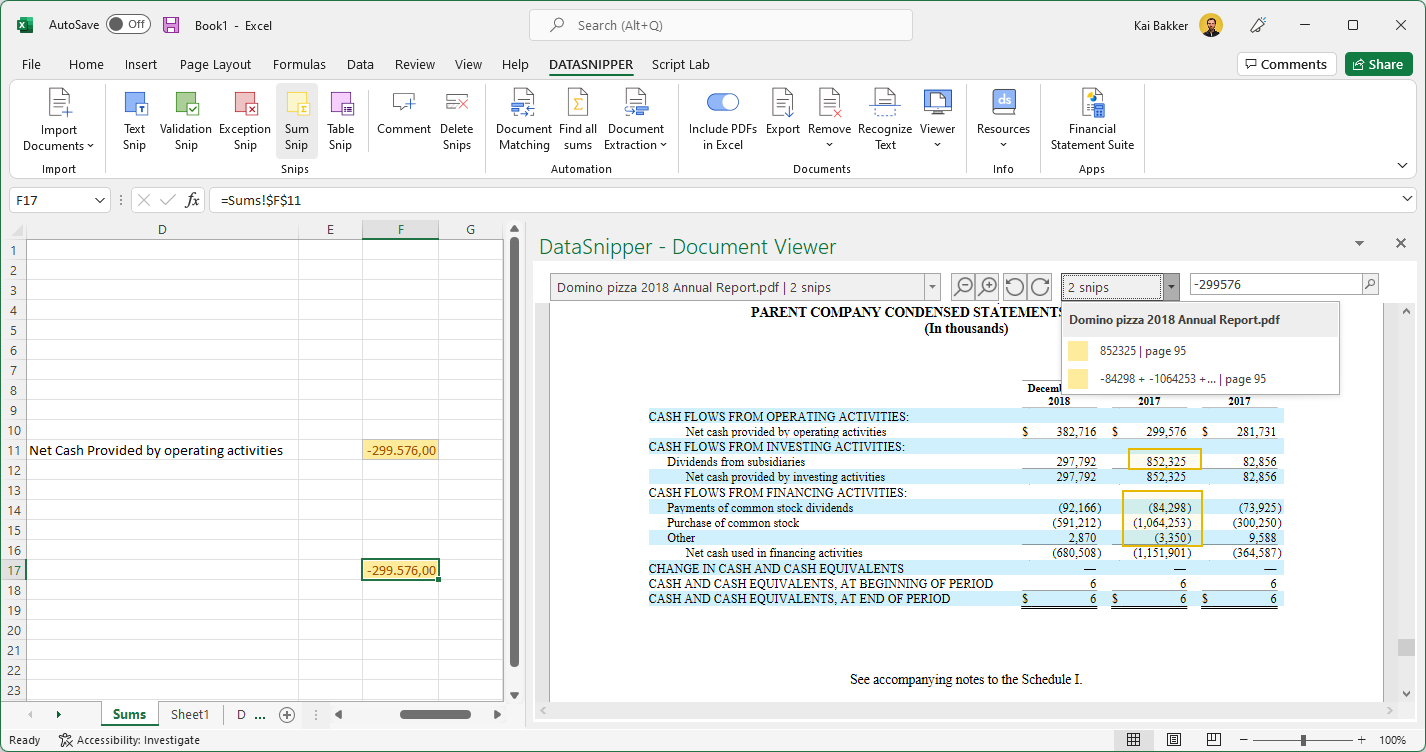Screen dimensions: 1426x752
Task: Select cell F11 with -299.576,00
Action: 400,450
